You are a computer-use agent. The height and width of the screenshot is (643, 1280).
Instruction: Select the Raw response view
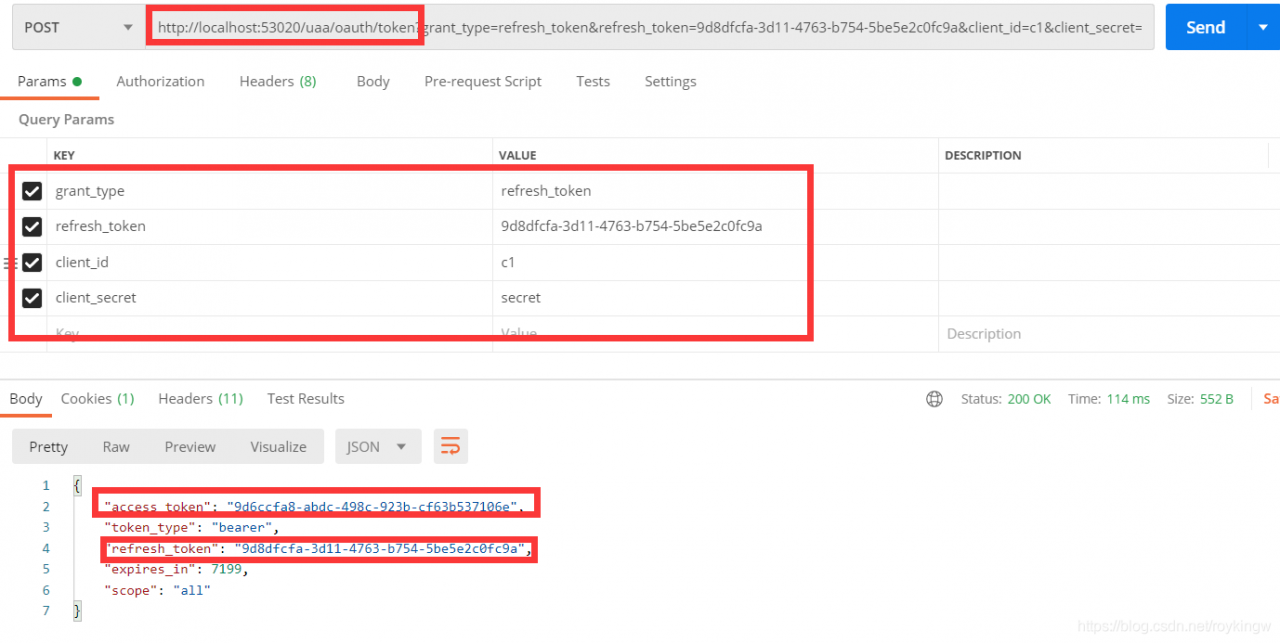pyautogui.click(x=116, y=447)
